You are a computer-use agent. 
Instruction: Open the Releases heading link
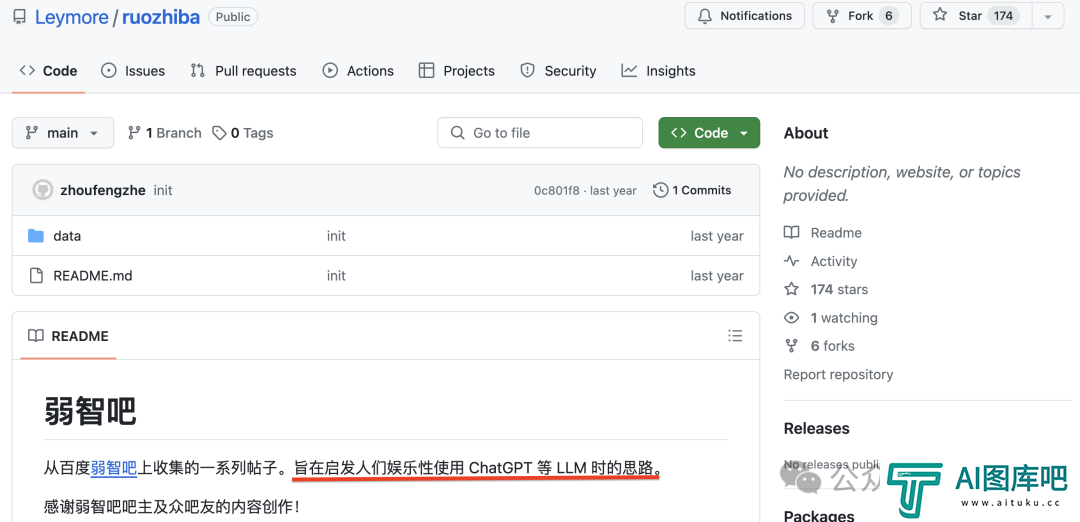click(x=817, y=428)
